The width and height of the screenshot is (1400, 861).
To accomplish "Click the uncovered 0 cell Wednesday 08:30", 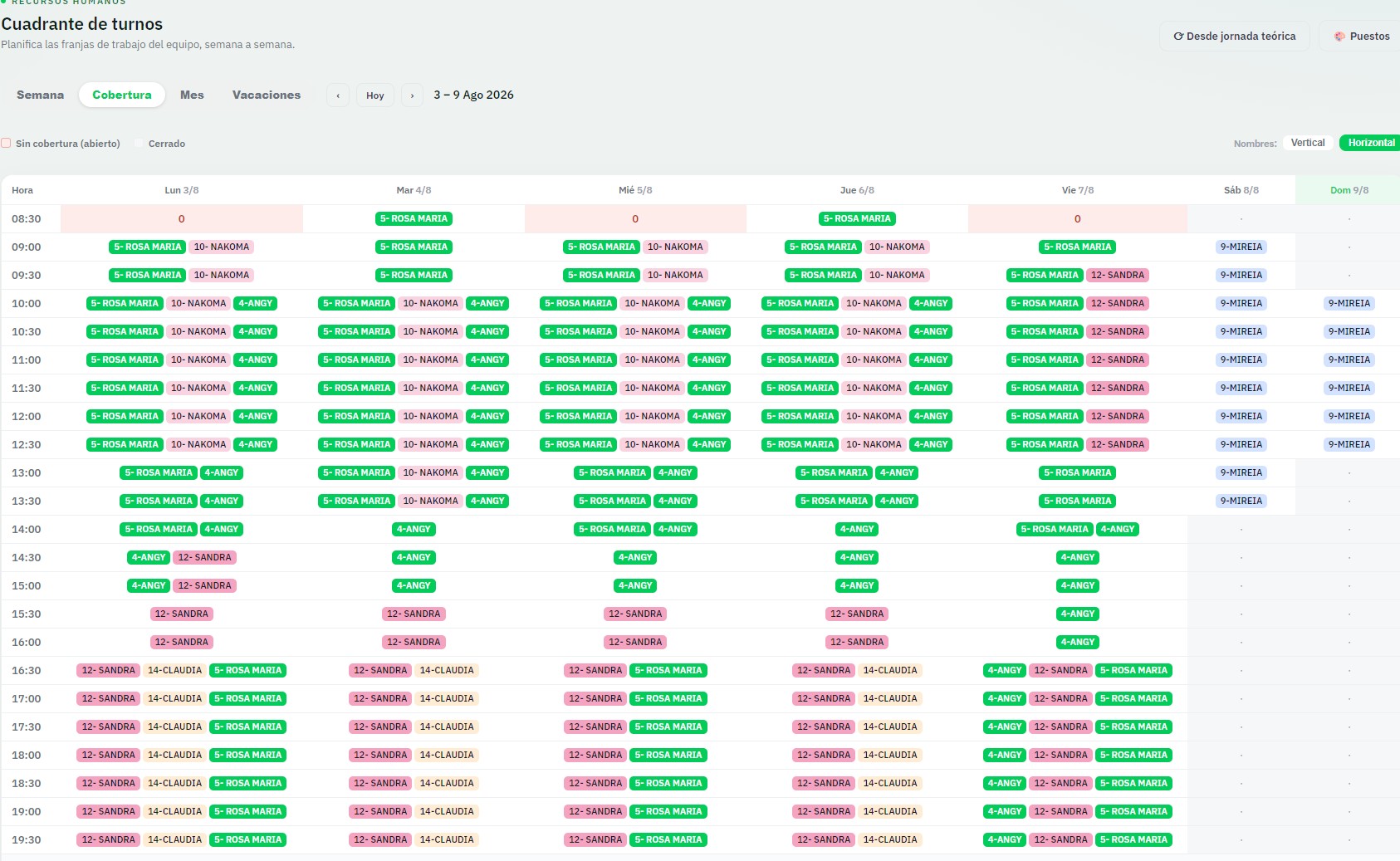I will [x=635, y=219].
